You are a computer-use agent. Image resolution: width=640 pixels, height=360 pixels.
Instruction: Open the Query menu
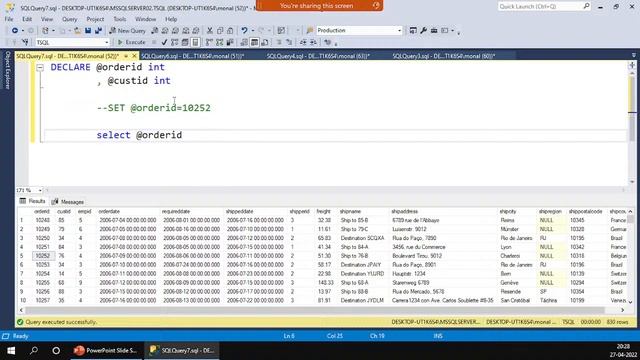point(69,19)
